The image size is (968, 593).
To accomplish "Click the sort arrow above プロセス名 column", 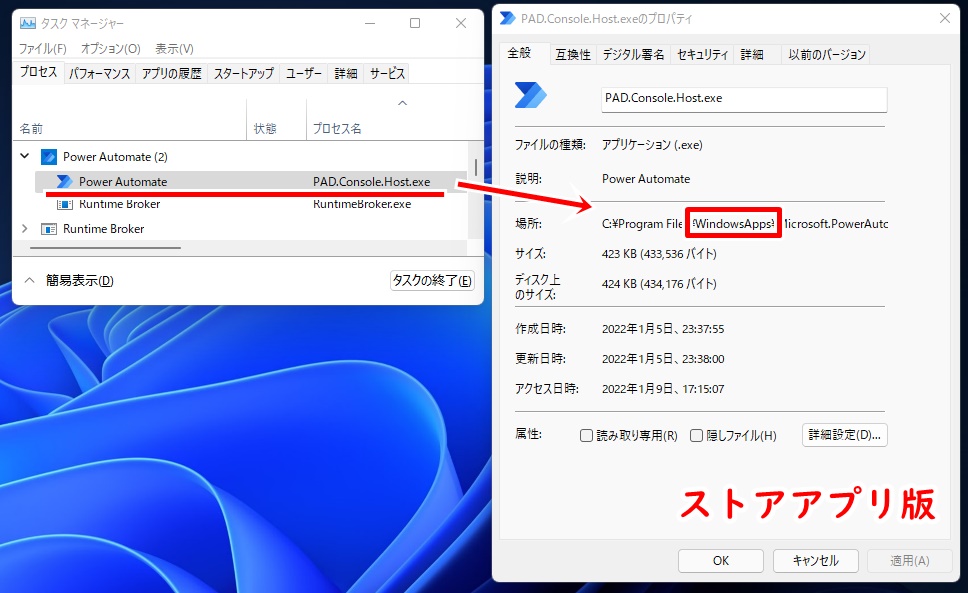I will tap(403, 103).
